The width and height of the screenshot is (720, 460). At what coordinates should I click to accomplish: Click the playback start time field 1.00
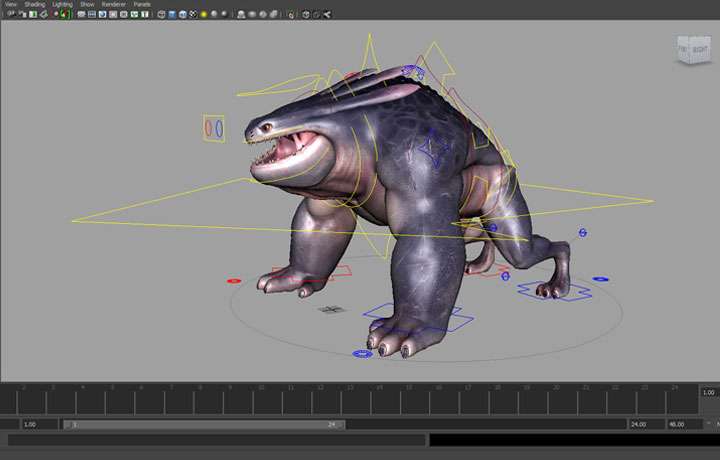[x=39, y=424]
